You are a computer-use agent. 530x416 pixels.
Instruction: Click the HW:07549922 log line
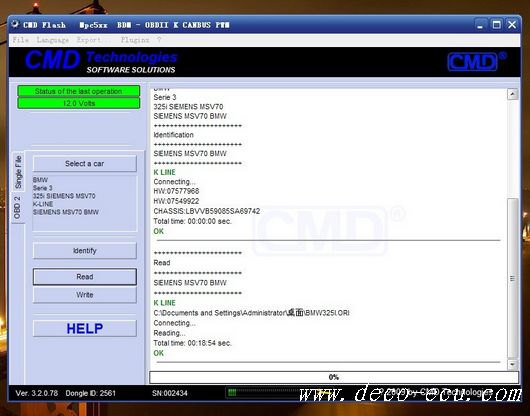pyautogui.click(x=176, y=201)
